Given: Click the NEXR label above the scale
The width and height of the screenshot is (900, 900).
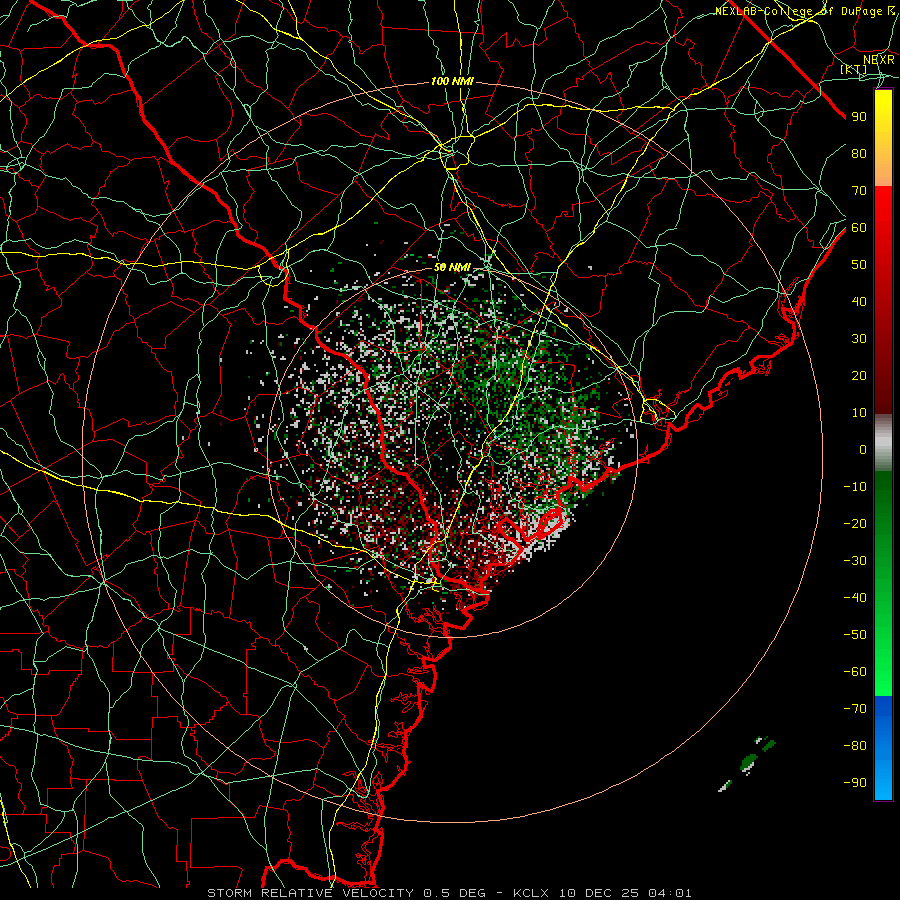Looking at the screenshot, I should point(878,60).
